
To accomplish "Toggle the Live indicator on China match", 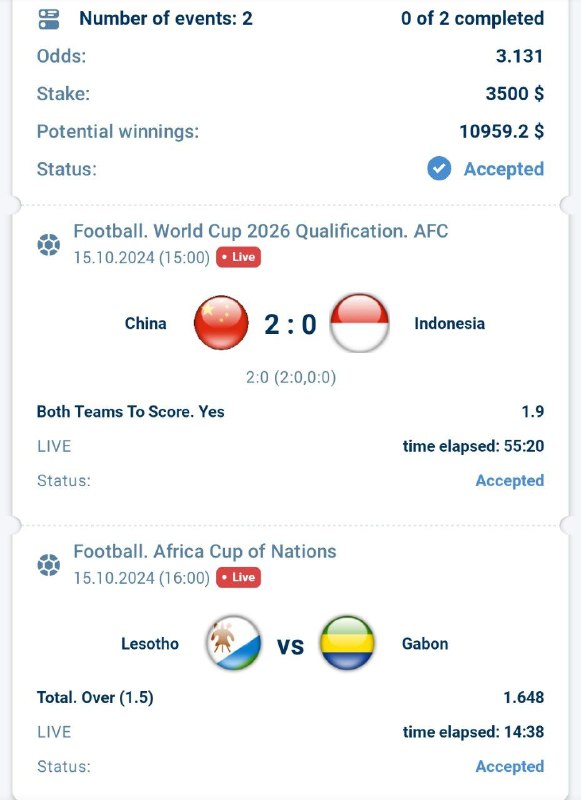I will click(x=239, y=257).
